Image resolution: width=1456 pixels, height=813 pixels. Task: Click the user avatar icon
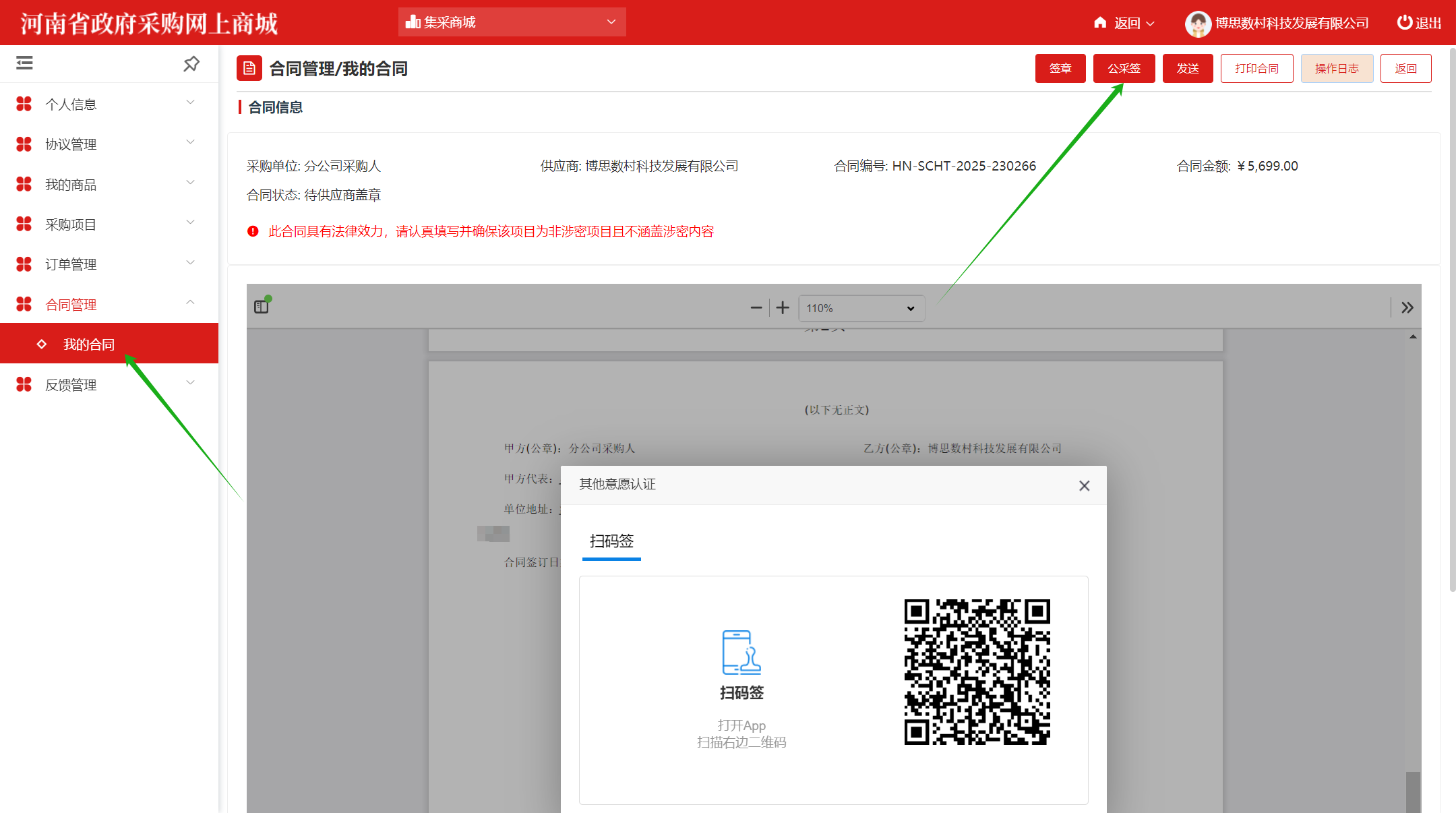1198,24
